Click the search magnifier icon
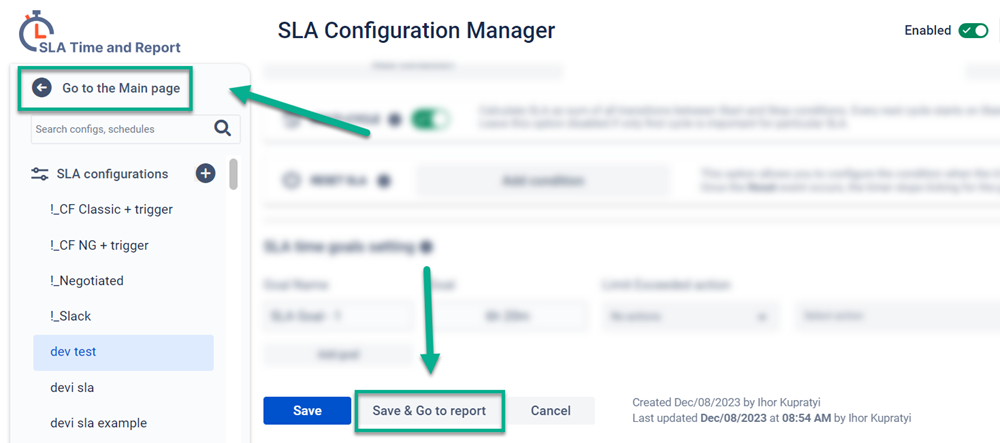Screen dimensions: 1000x443 coord(222,128)
